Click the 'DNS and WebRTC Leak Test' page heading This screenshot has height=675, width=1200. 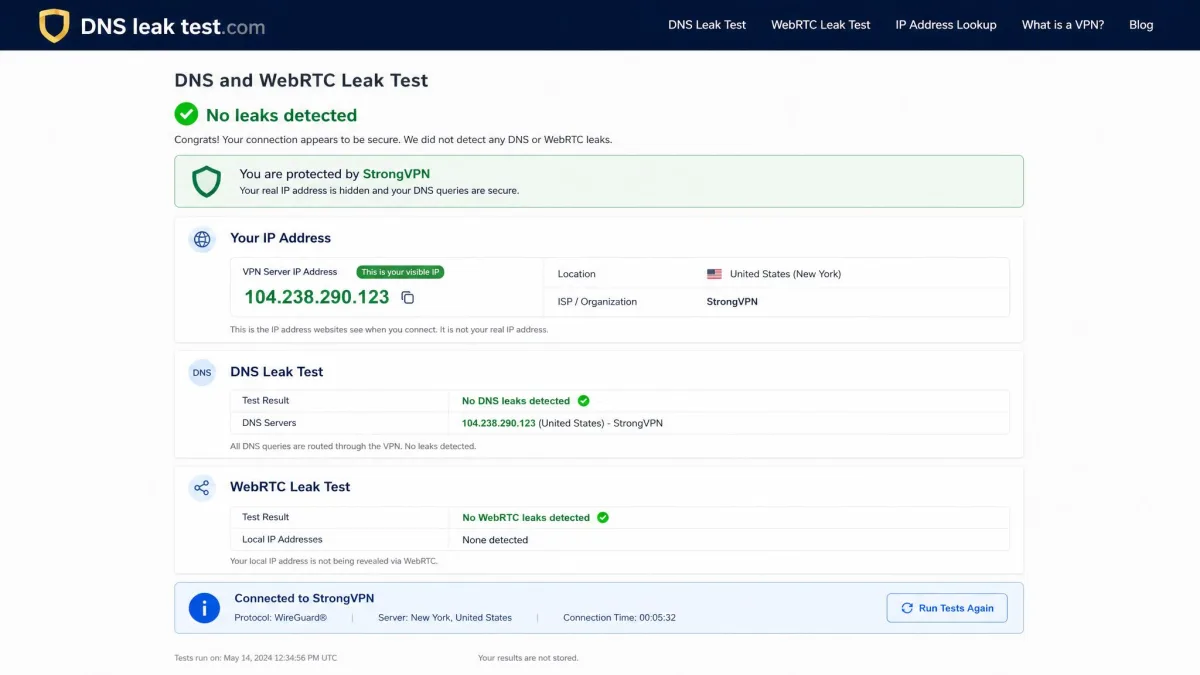click(301, 81)
